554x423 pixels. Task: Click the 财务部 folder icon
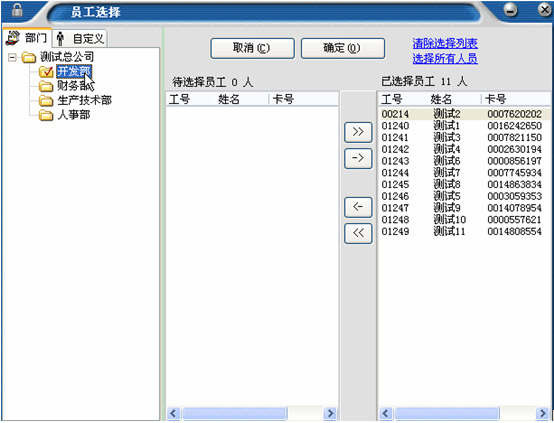[x=46, y=86]
